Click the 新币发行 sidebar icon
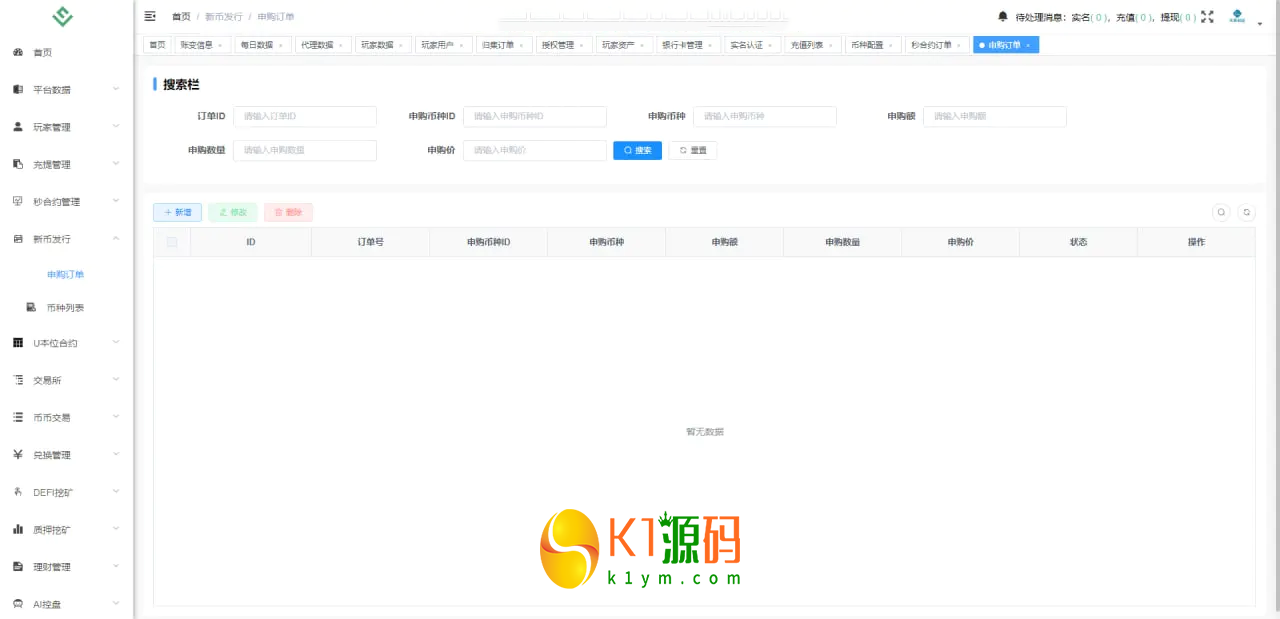The width and height of the screenshot is (1280, 619). coord(18,239)
